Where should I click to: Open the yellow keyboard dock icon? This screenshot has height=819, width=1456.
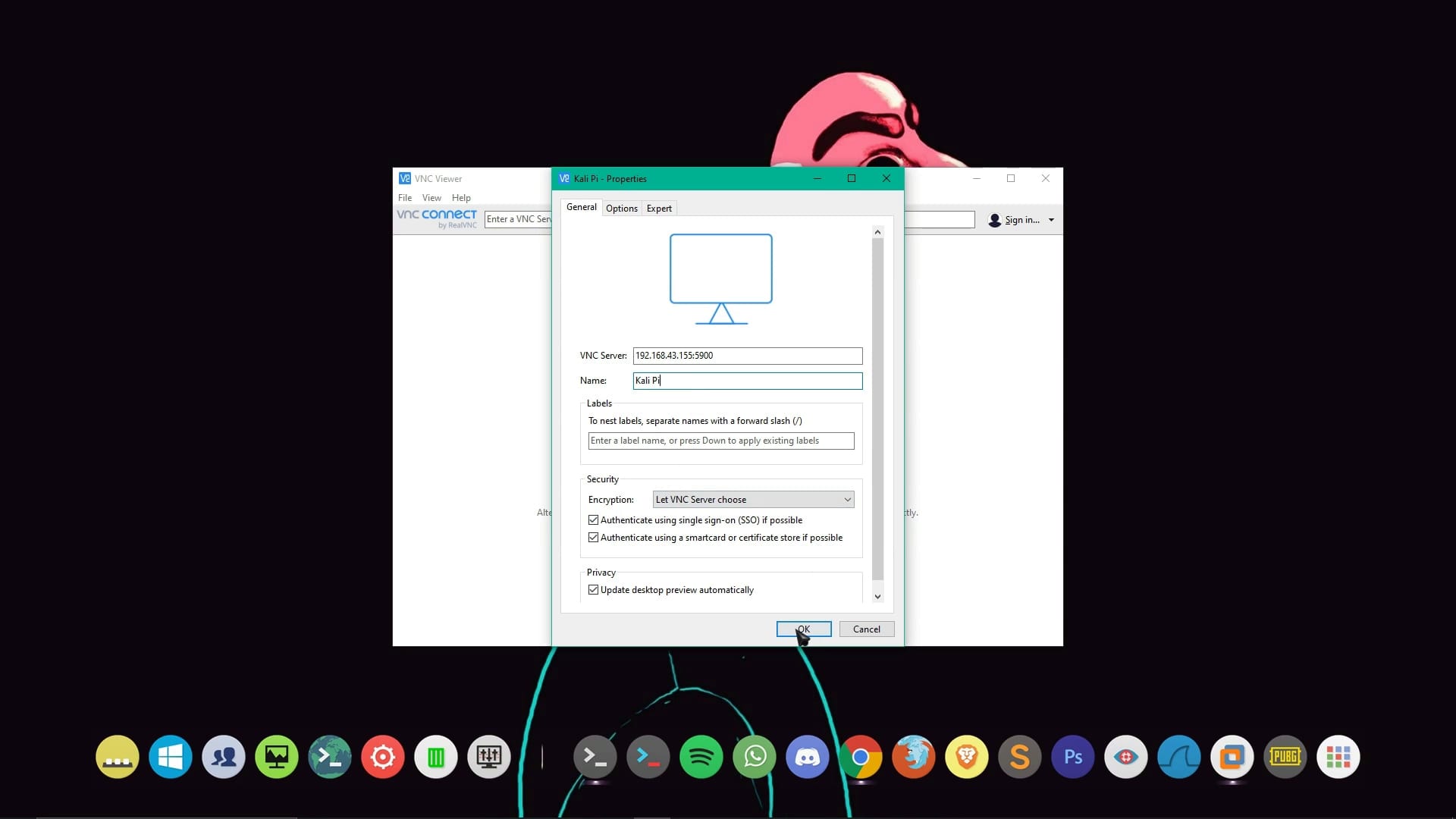(x=118, y=757)
